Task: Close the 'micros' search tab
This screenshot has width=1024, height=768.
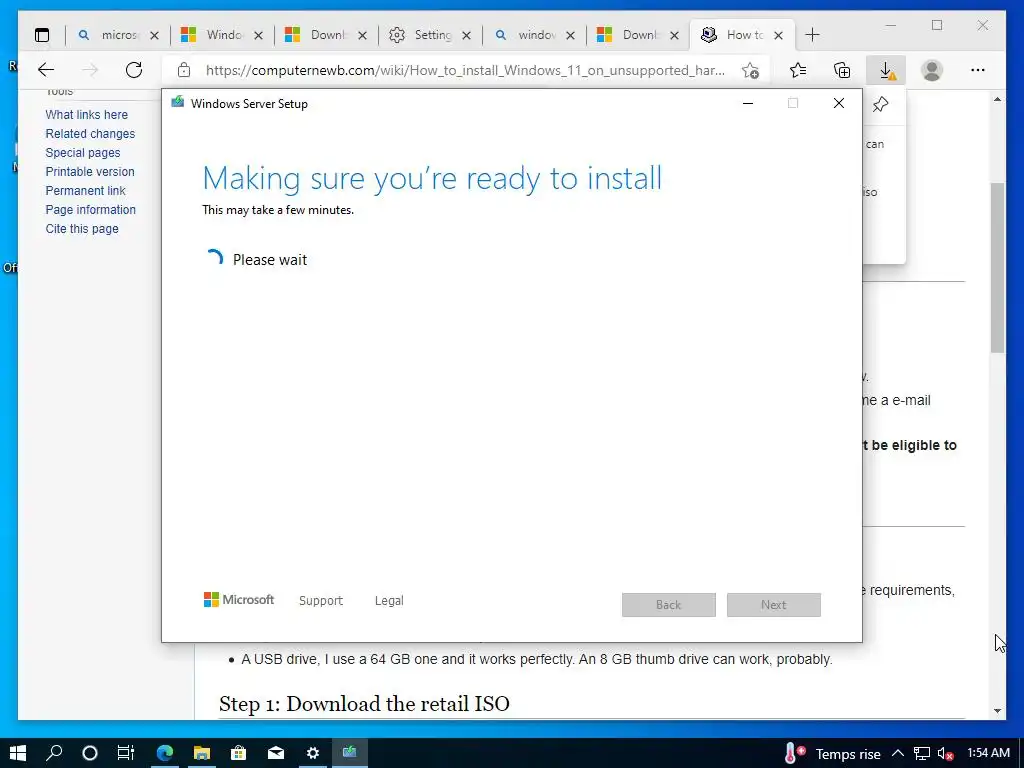Action: tap(154, 35)
